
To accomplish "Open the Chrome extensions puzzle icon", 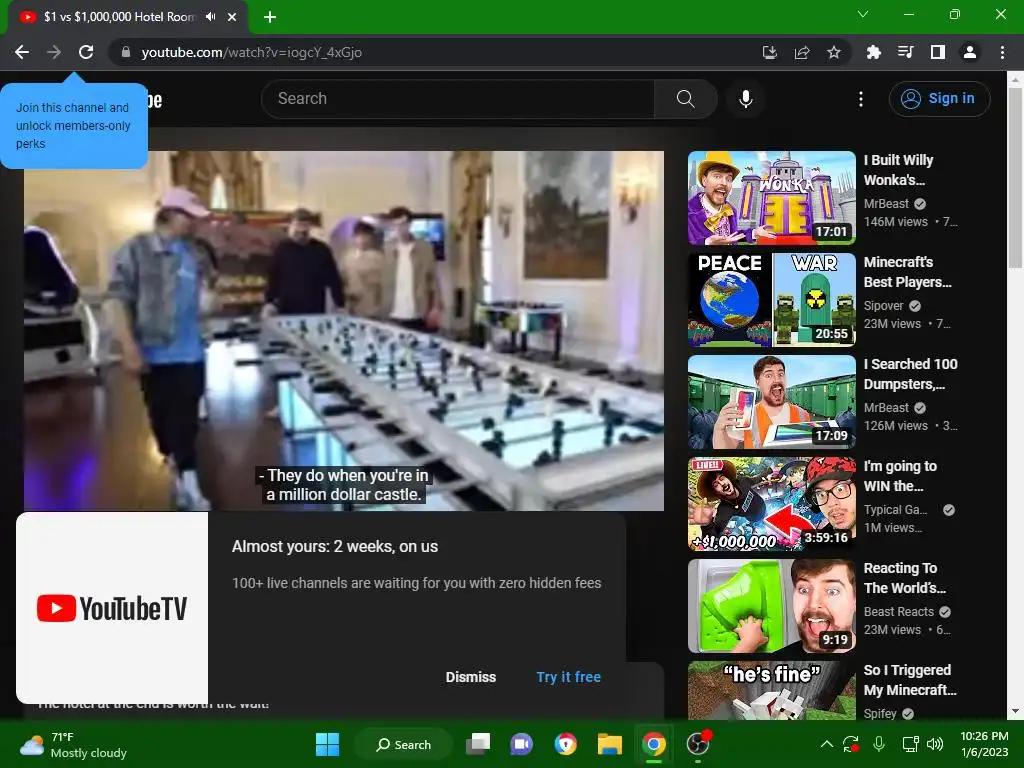I will [873, 52].
